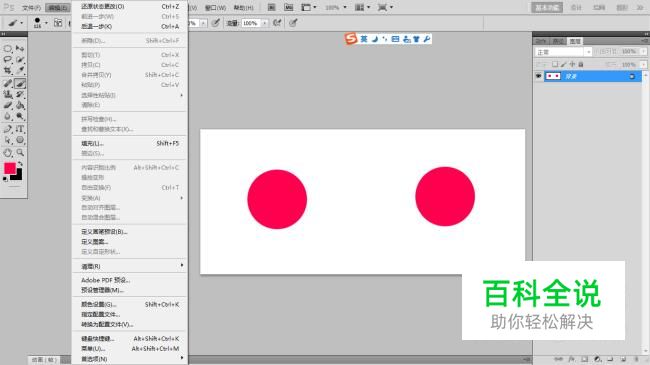Choose 还原状态更改(O) from the menu
This screenshot has width=650, height=365.
(129, 6)
